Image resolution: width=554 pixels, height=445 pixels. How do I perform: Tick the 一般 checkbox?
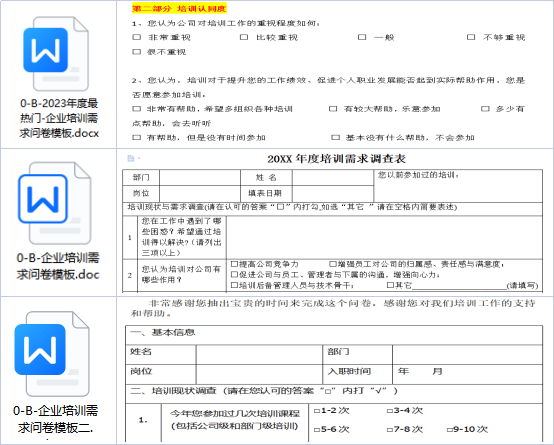362,37
